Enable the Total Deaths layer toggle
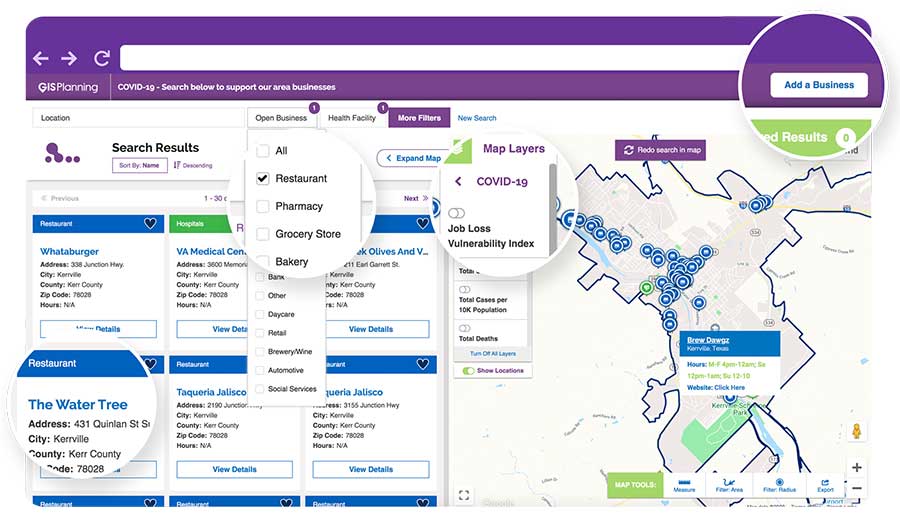900x528 pixels. [x=464, y=328]
